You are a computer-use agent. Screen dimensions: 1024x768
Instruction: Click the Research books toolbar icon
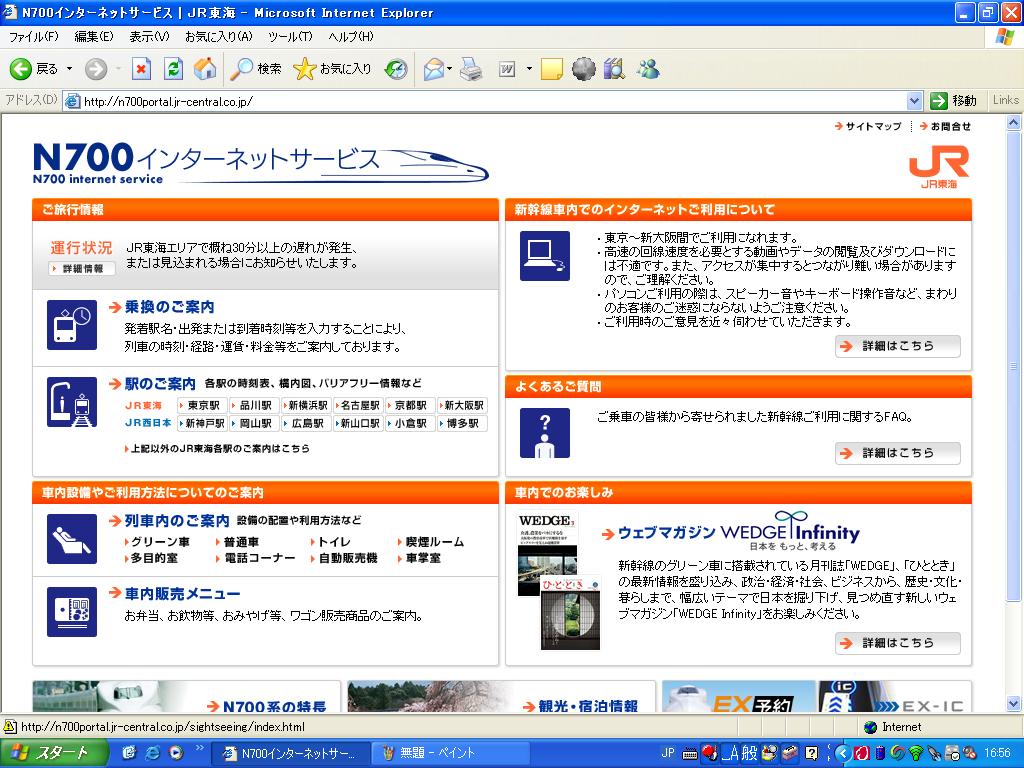[x=615, y=69]
